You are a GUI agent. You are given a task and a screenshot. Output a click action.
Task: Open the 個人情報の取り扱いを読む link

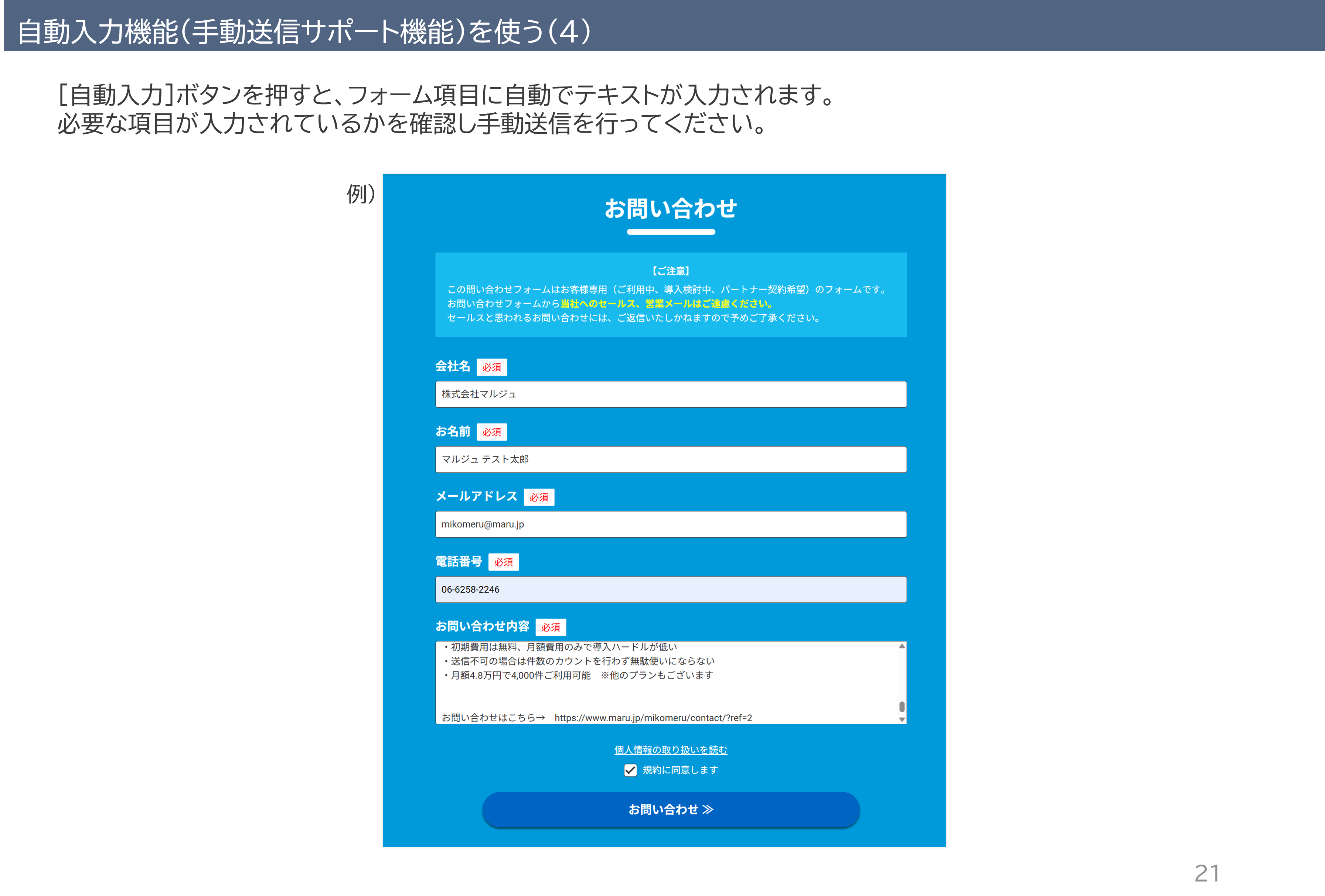pos(671,750)
